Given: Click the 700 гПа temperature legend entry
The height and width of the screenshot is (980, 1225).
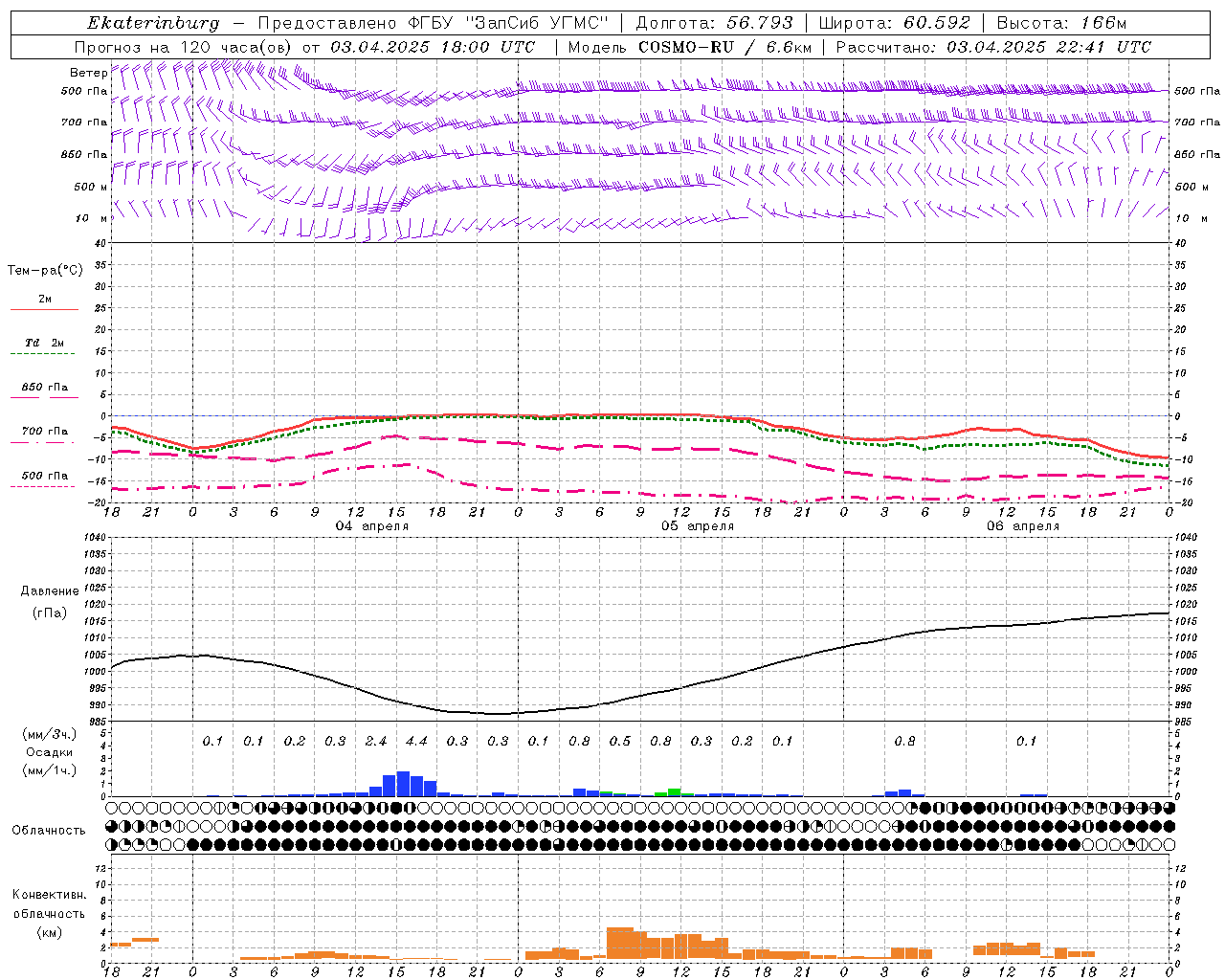Looking at the screenshot, I should pos(45,432).
